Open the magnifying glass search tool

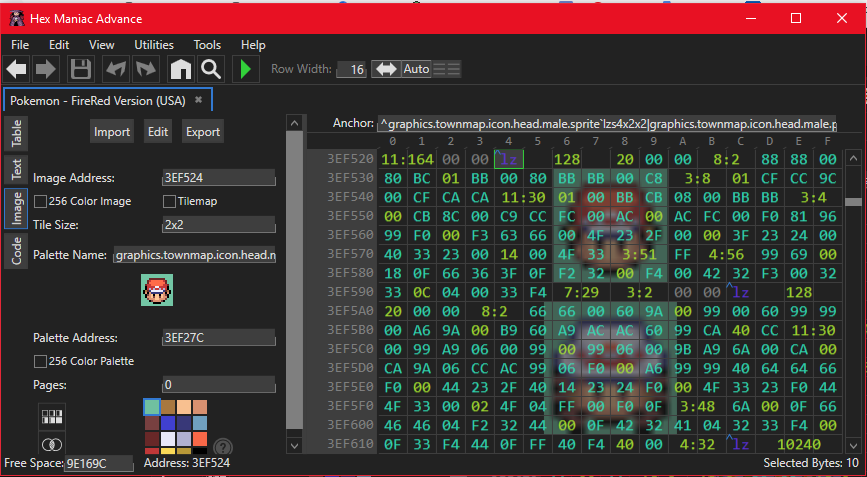[x=210, y=69]
